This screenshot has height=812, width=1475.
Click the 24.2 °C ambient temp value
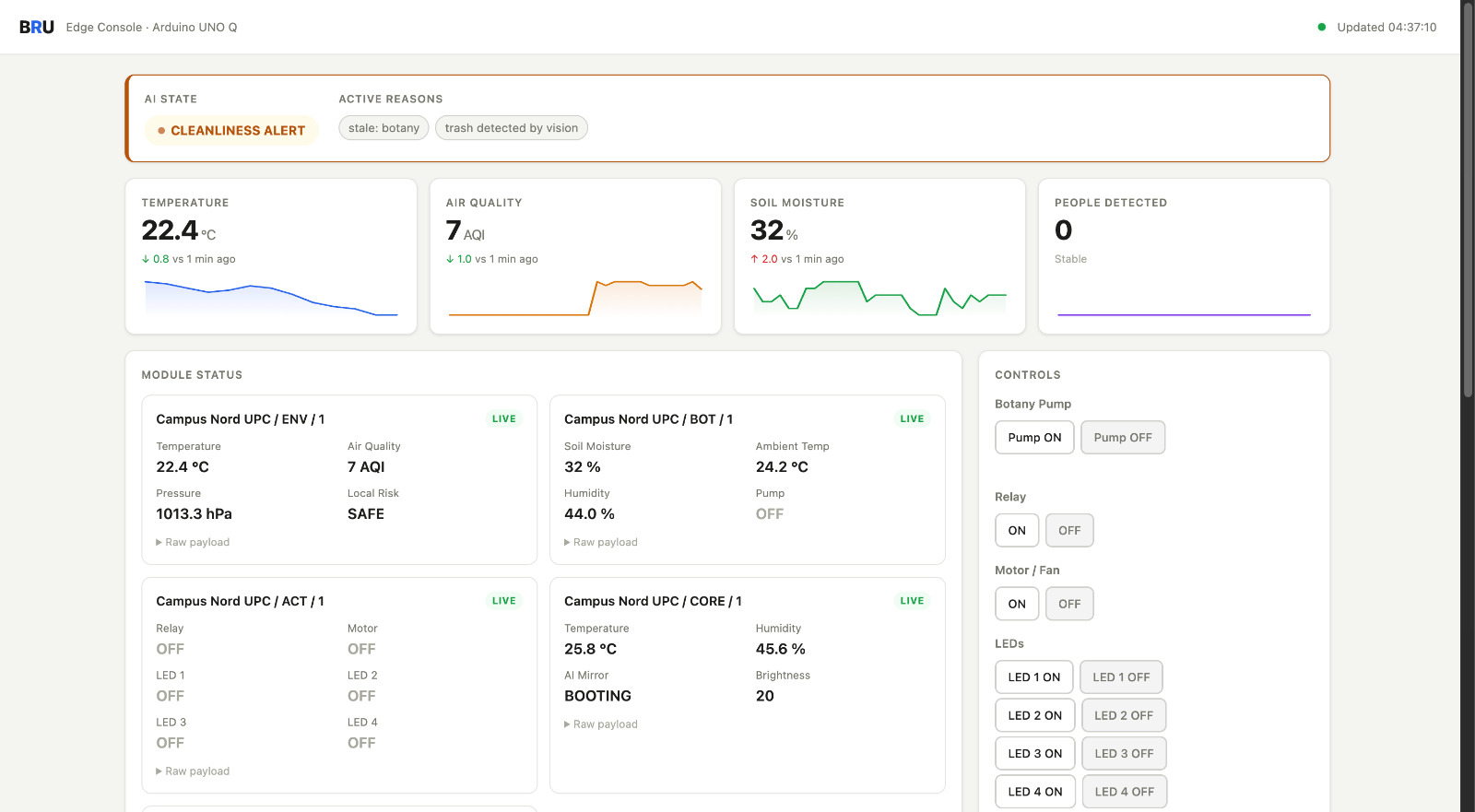(x=782, y=467)
